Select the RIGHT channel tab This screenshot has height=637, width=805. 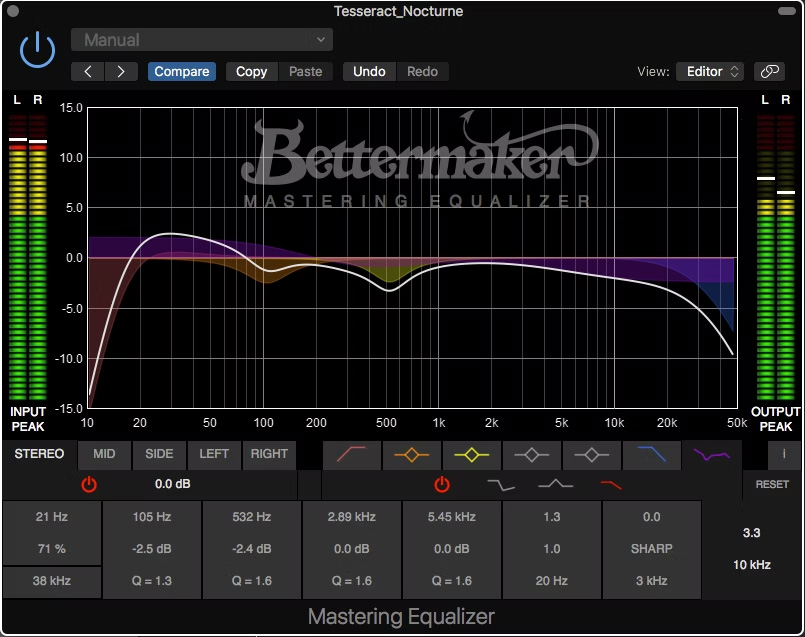click(x=269, y=454)
